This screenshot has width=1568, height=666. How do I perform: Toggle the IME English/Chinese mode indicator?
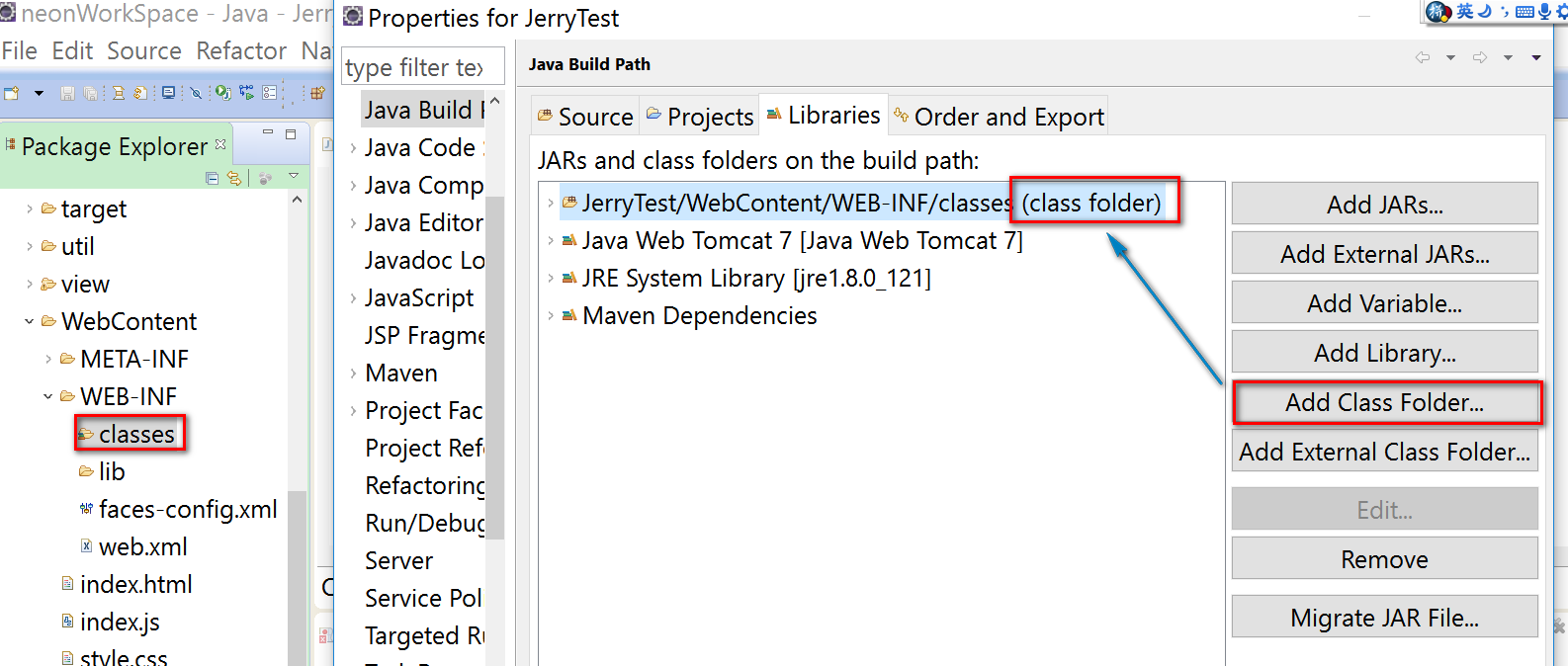(x=1464, y=11)
